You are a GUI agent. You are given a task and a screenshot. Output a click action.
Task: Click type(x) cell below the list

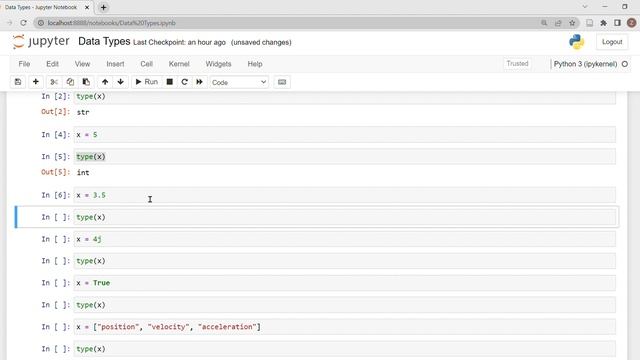pyautogui.click(x=344, y=349)
